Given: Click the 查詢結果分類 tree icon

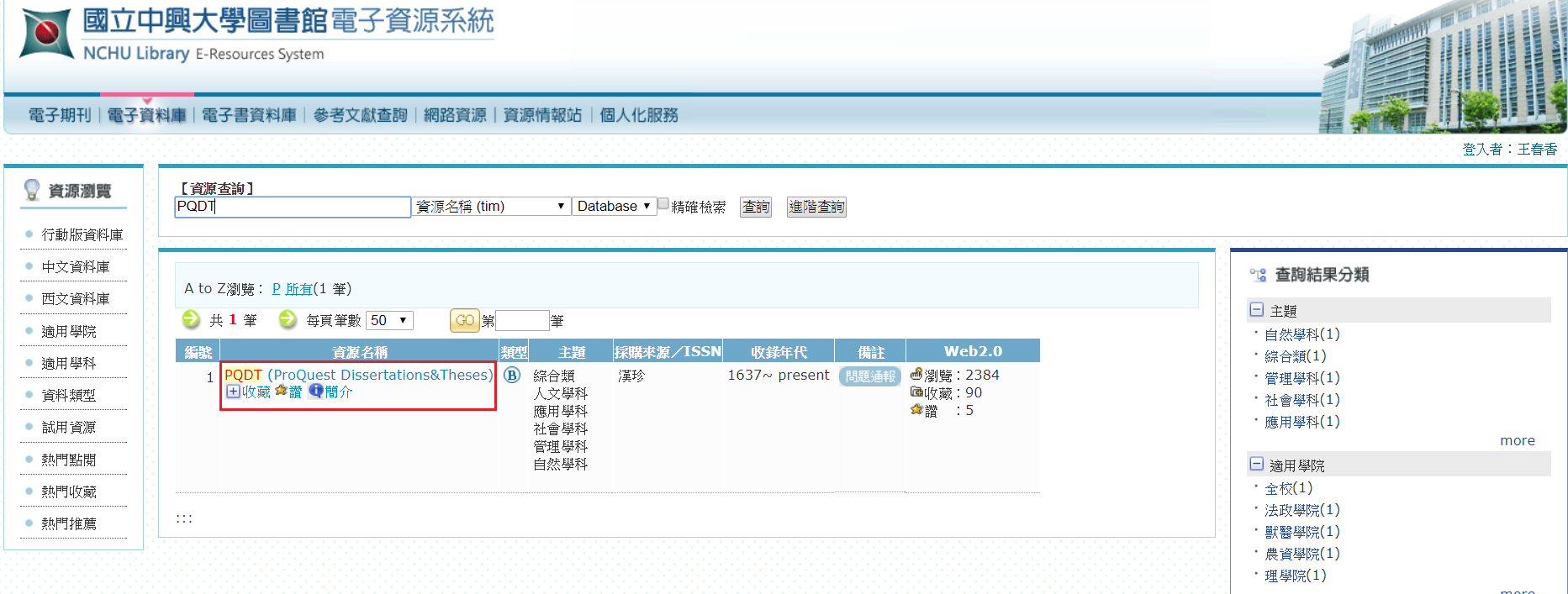Looking at the screenshot, I should click(1258, 275).
